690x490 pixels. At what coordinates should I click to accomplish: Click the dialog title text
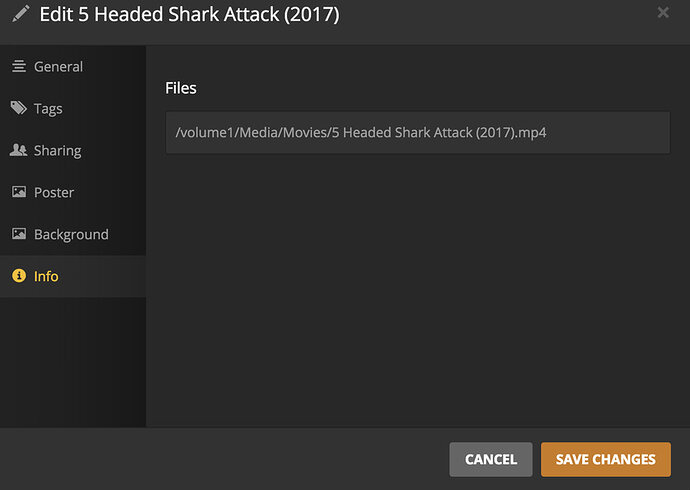[189, 15]
